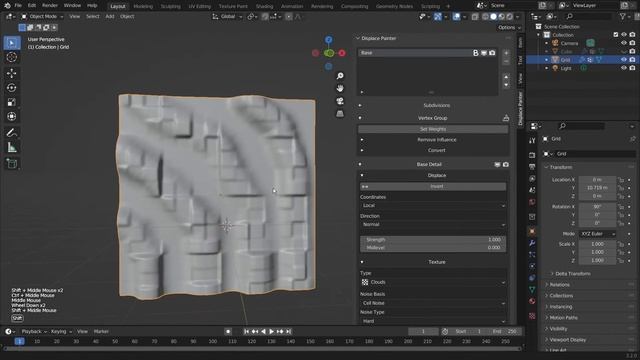Move layer up arrow in list

[x=506, y=77]
